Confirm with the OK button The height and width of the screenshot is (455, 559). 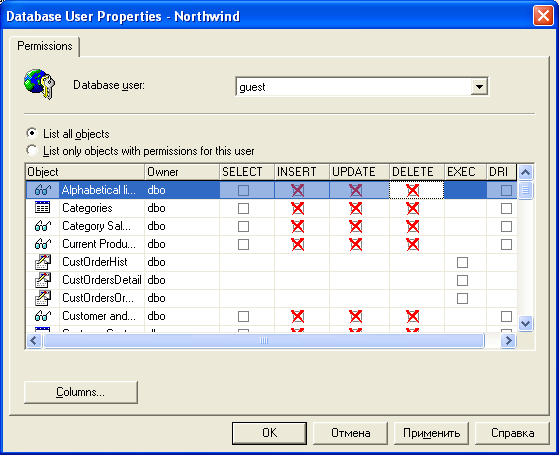269,433
